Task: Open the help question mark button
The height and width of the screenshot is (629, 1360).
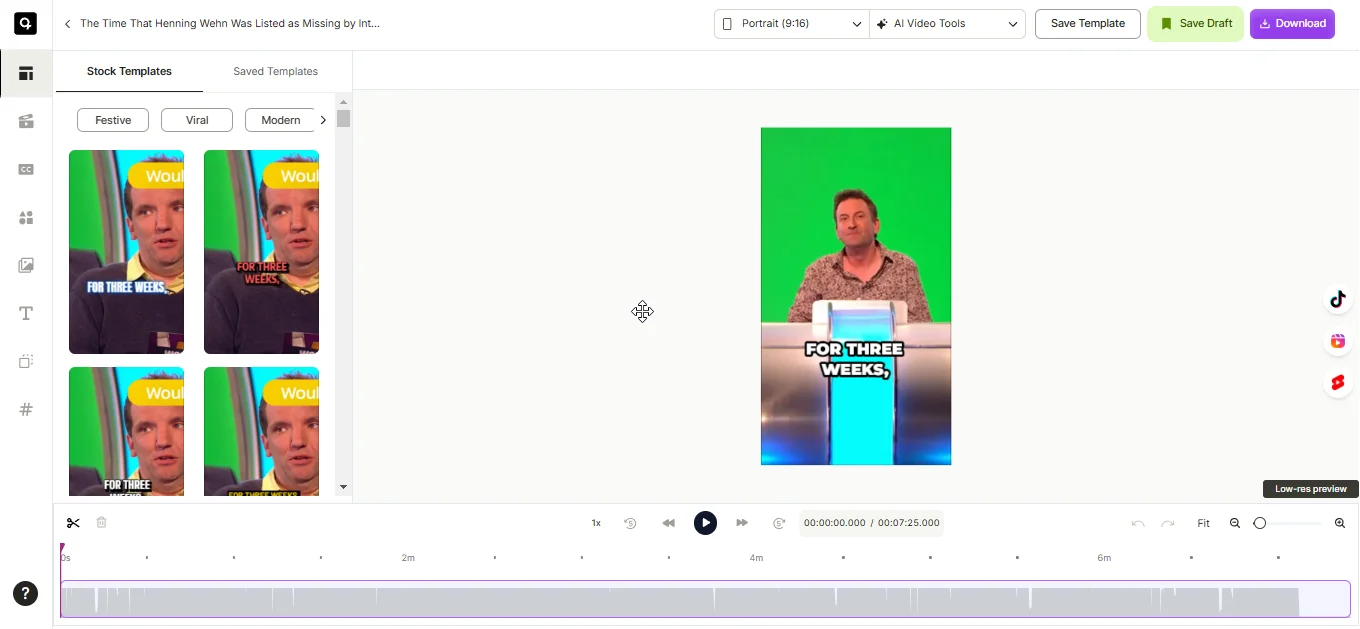Action: coord(26,593)
